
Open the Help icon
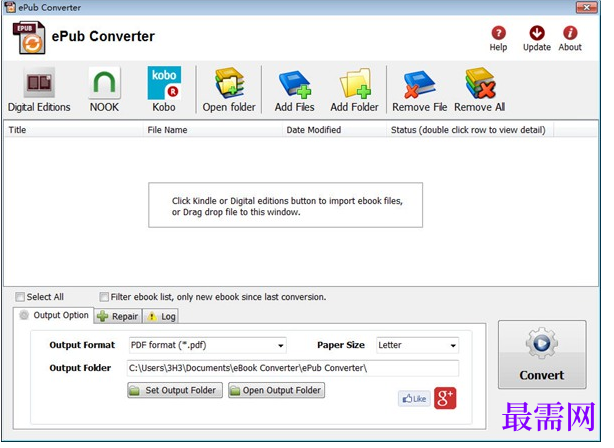click(498, 33)
